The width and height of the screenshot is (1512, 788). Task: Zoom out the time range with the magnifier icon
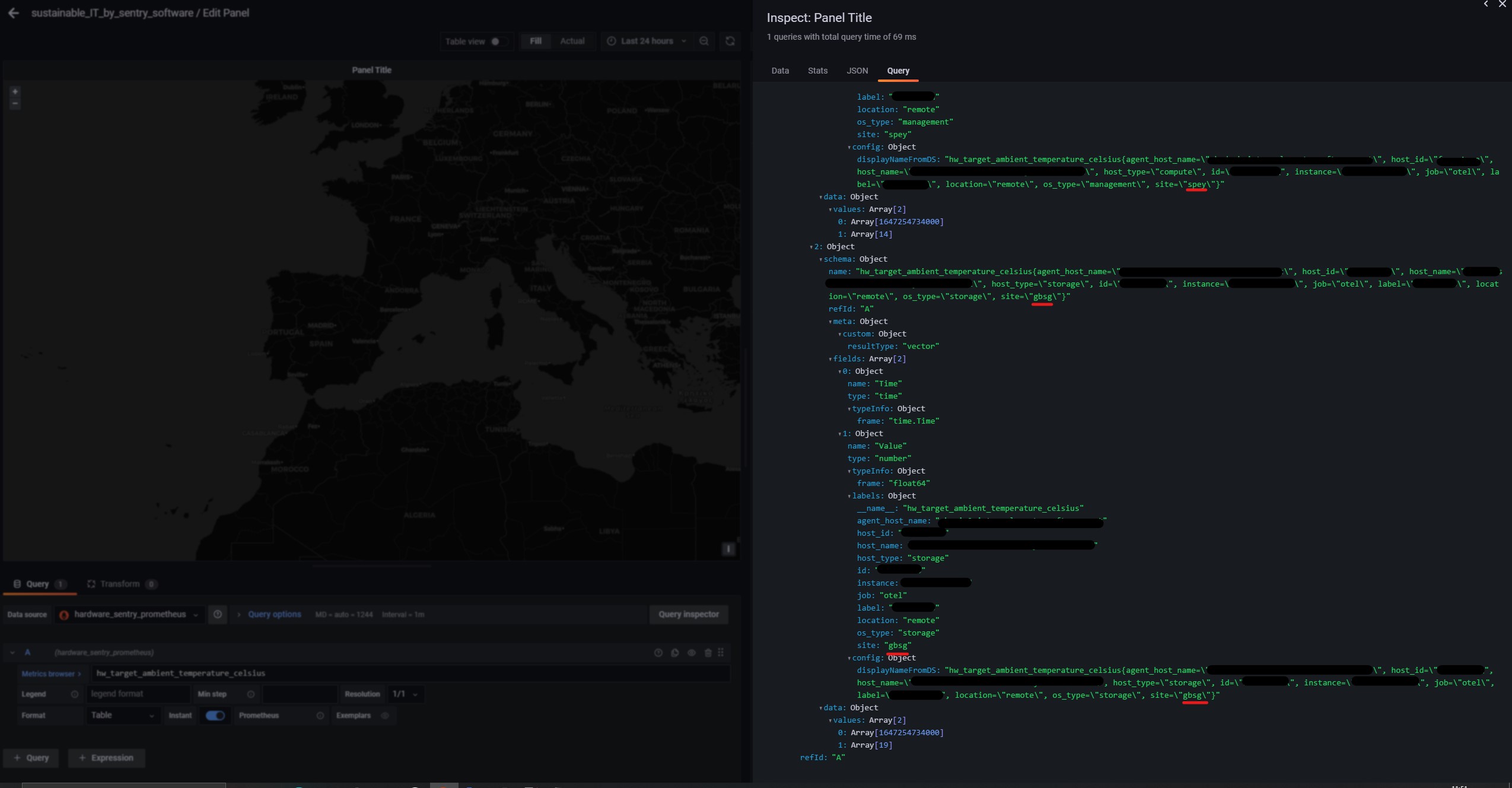pyautogui.click(x=703, y=41)
